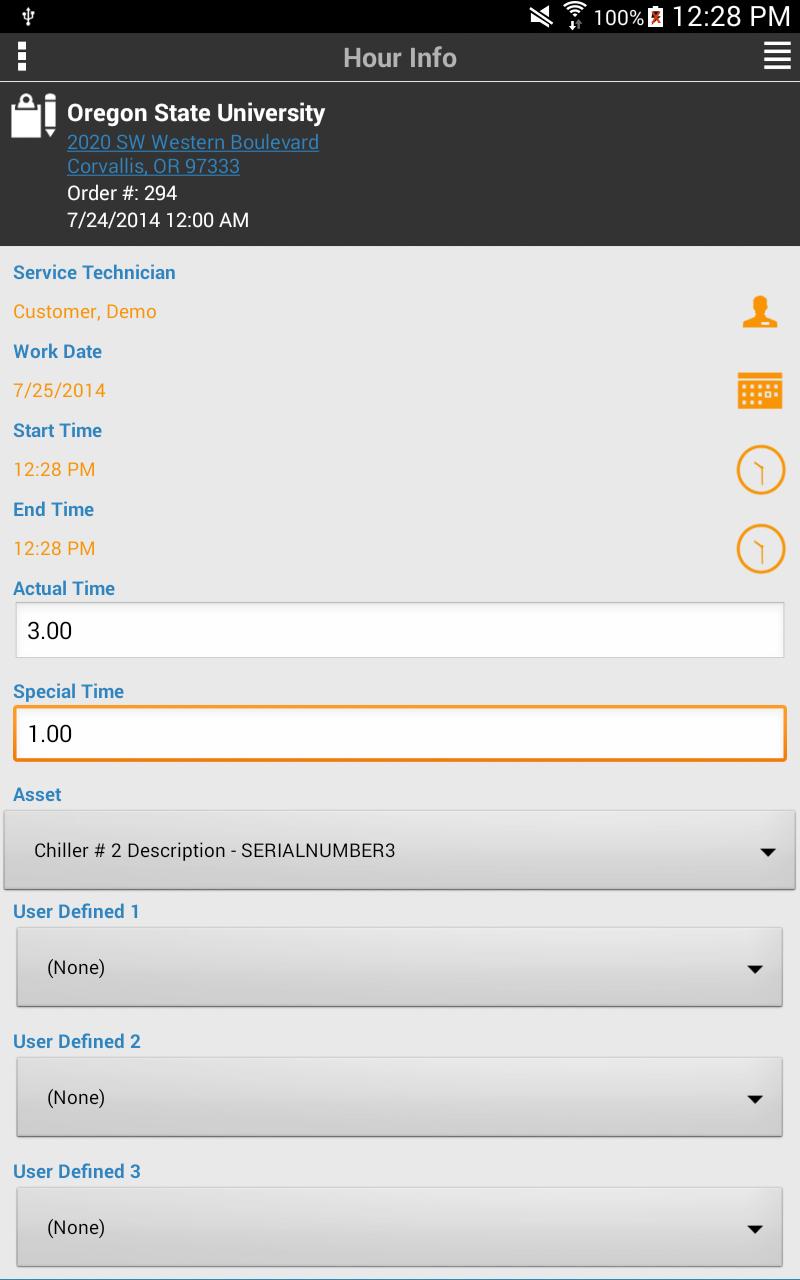Image resolution: width=800 pixels, height=1280 pixels.
Task: Open calendar picker for Work Date
Action: click(x=760, y=390)
